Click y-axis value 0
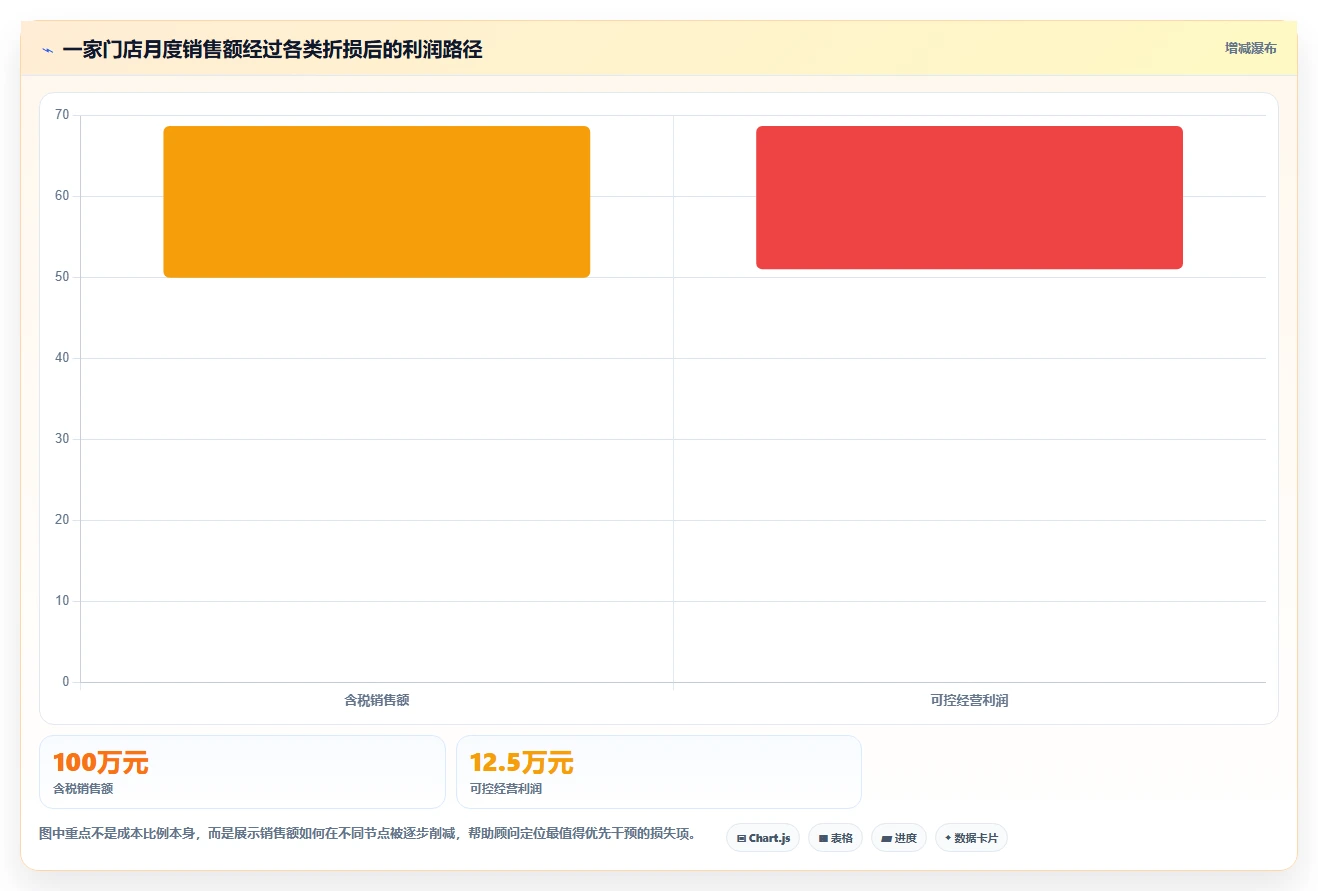The height and width of the screenshot is (891, 1318). point(66,682)
